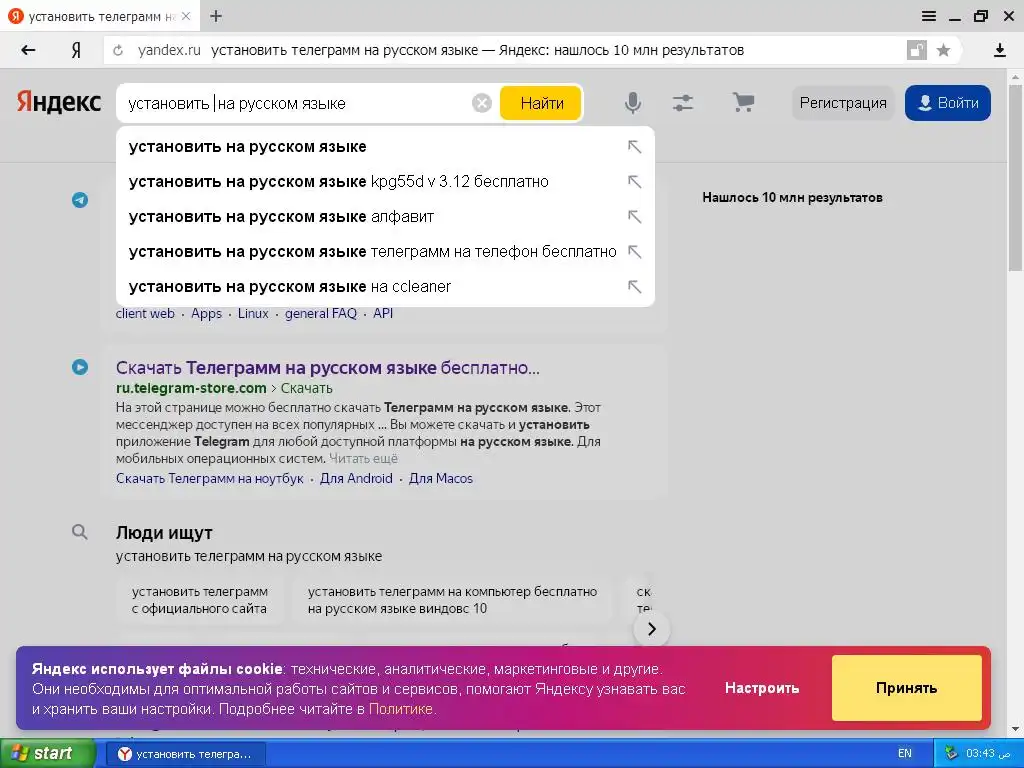Open the 'Apps' sitelink
Viewport: 1024px width, 768px height.
[206, 313]
